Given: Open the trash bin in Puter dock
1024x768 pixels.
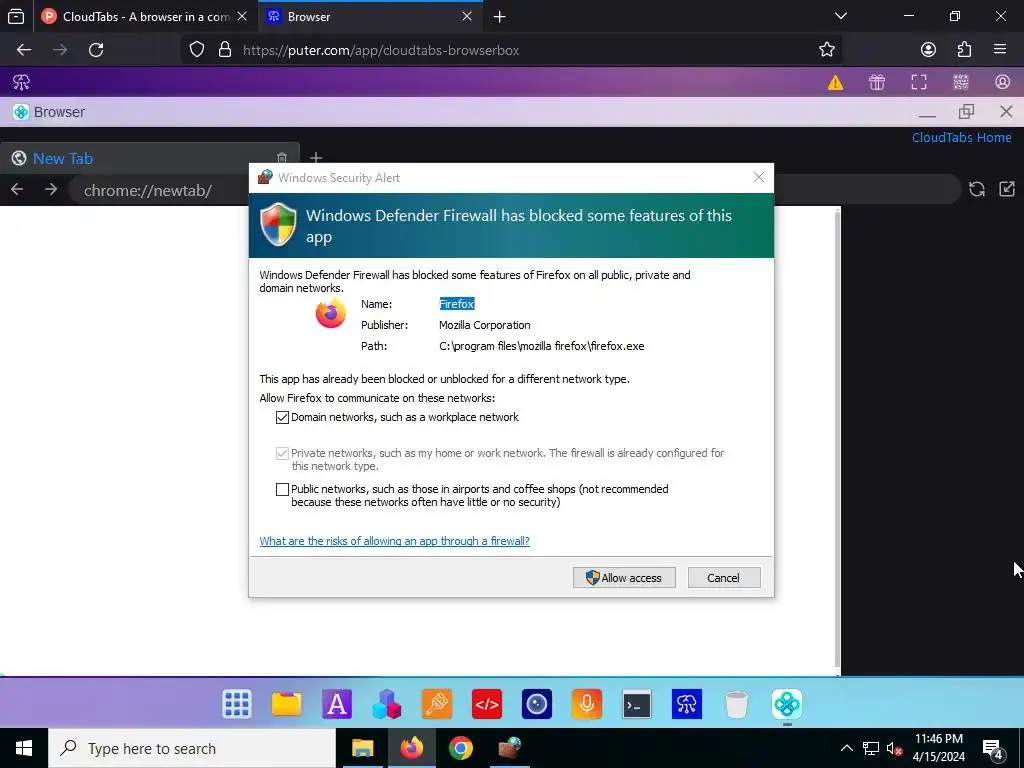Looking at the screenshot, I should pos(737,704).
